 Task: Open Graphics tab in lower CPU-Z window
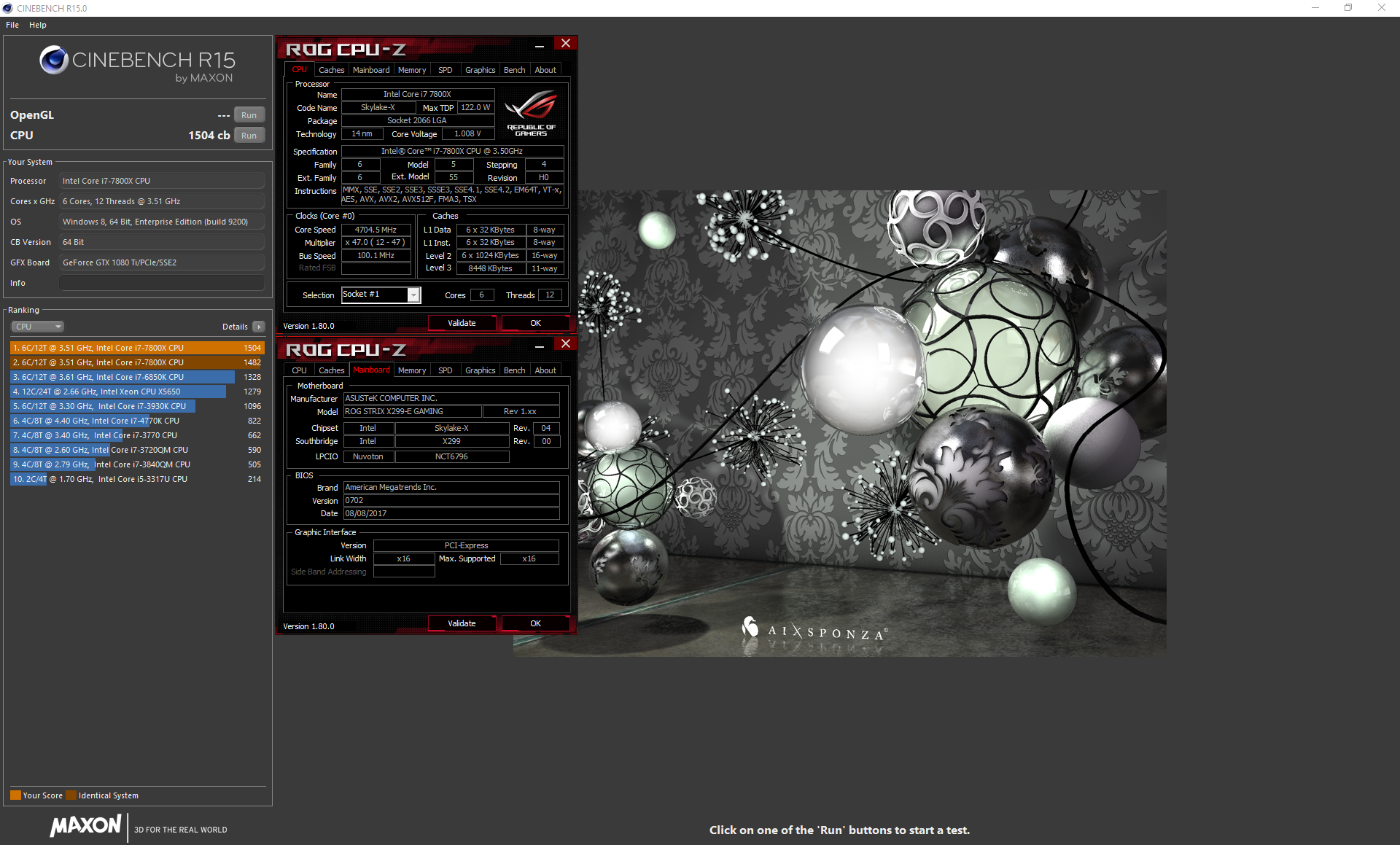[x=480, y=370]
